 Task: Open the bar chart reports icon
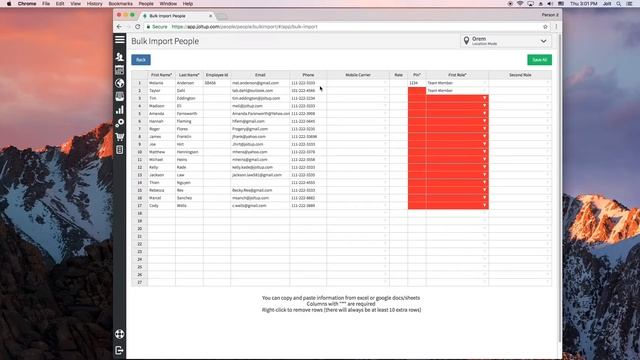click(120, 110)
